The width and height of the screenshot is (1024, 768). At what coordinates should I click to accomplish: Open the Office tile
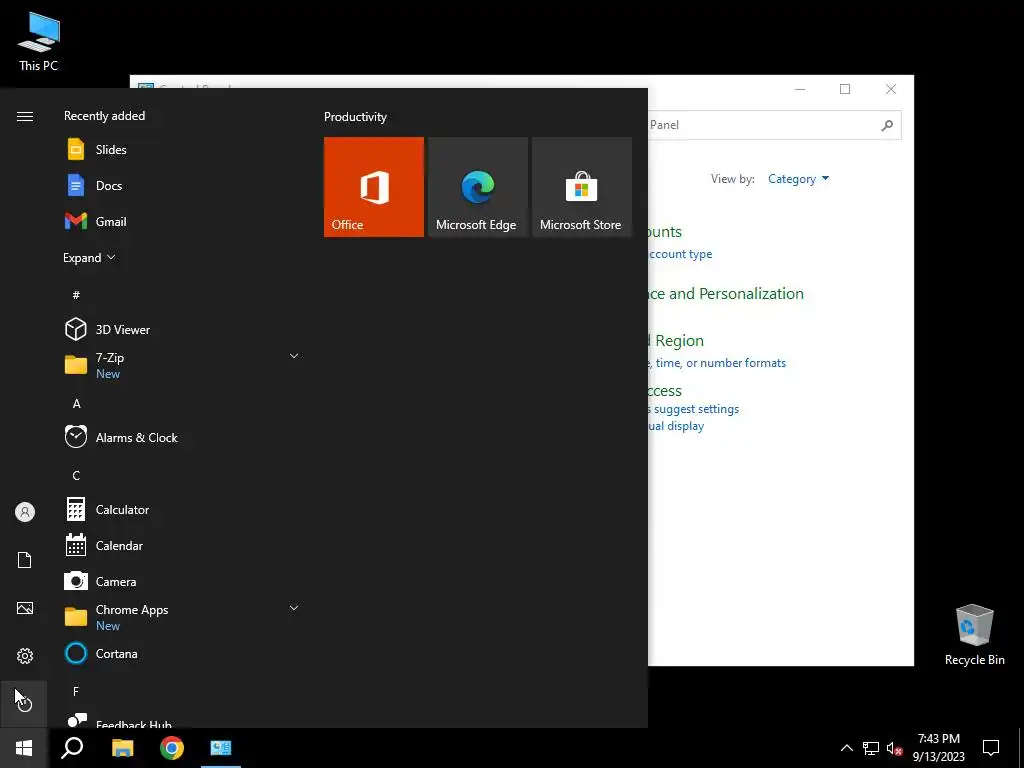point(374,187)
